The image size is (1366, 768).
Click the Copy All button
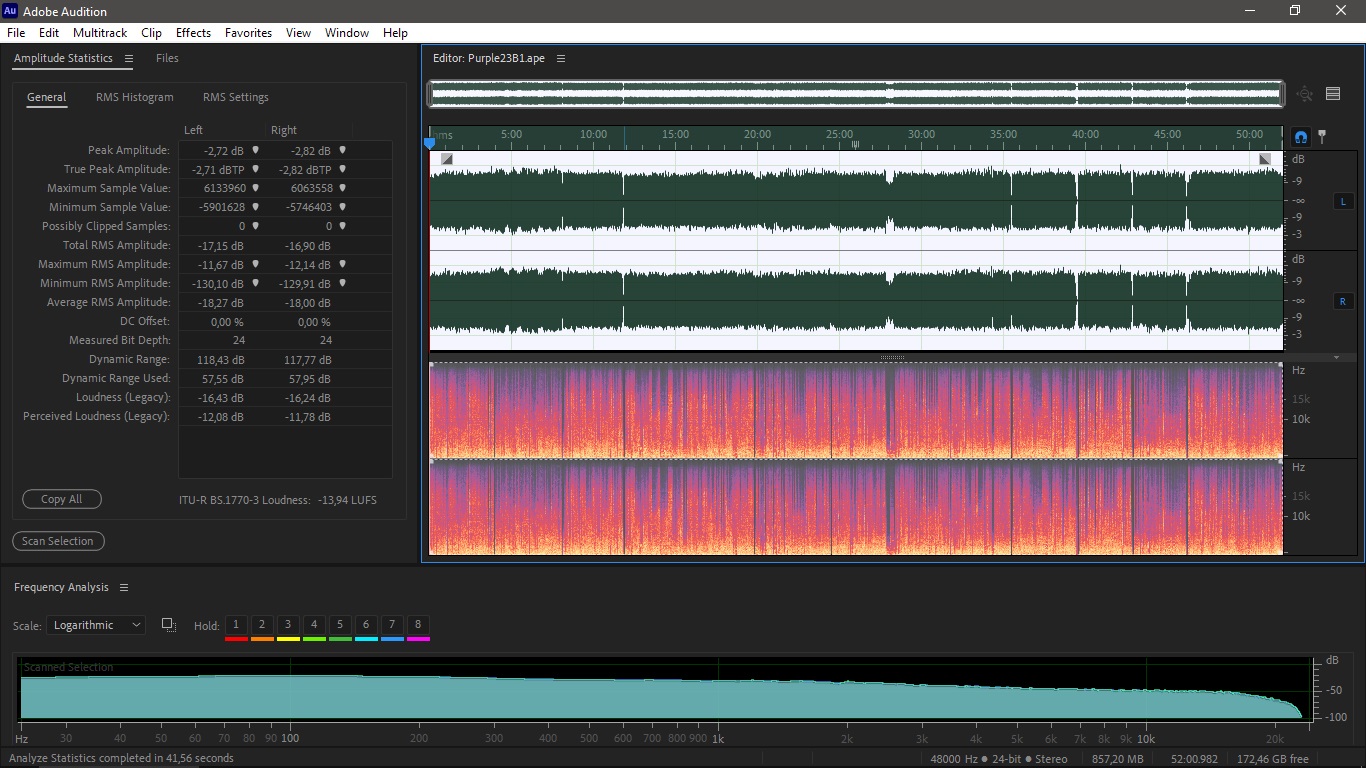62,499
